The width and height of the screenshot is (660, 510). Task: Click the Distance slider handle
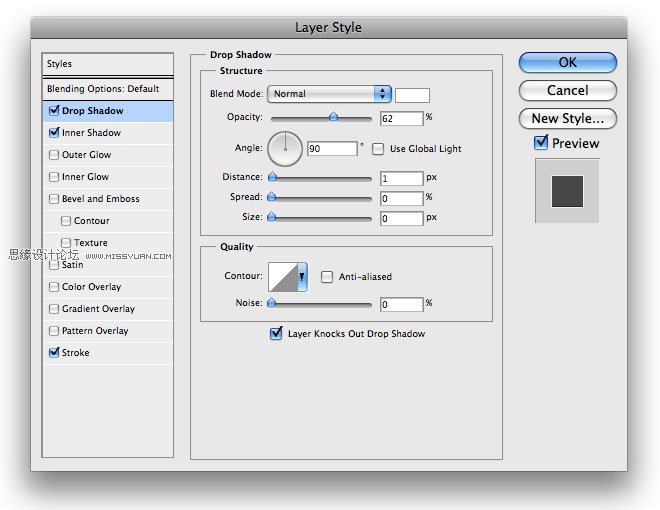[272, 177]
